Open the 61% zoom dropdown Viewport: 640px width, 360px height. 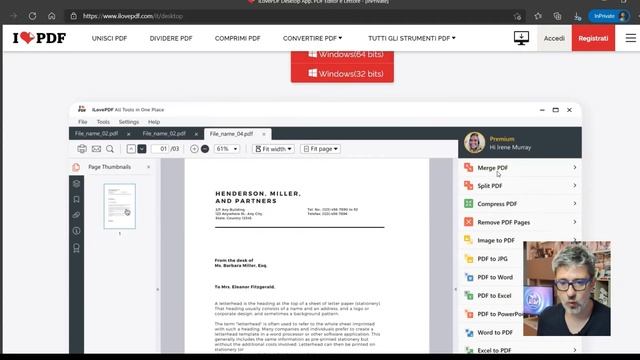click(227, 149)
